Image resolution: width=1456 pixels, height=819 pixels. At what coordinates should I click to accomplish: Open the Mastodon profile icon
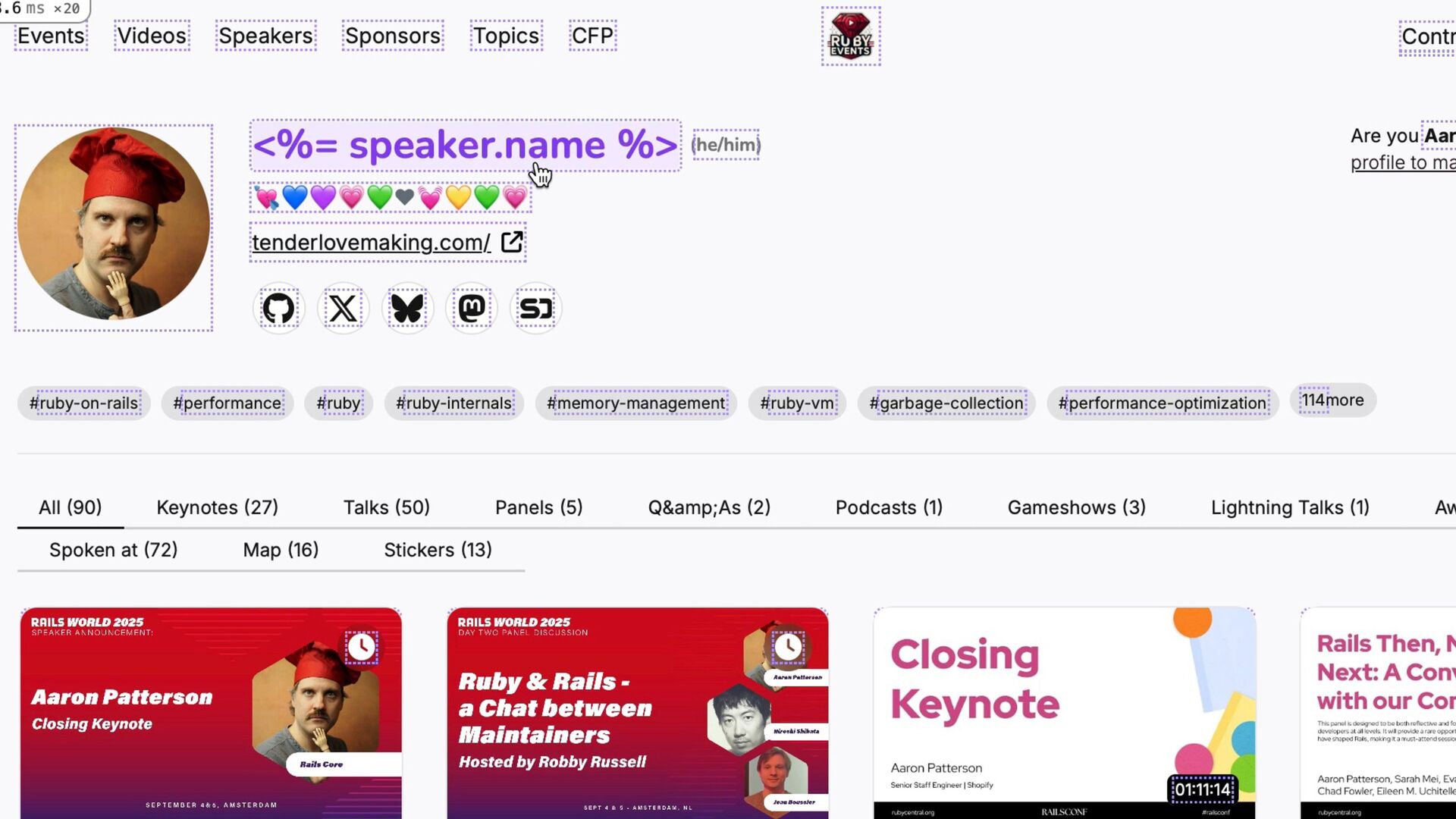(x=472, y=309)
